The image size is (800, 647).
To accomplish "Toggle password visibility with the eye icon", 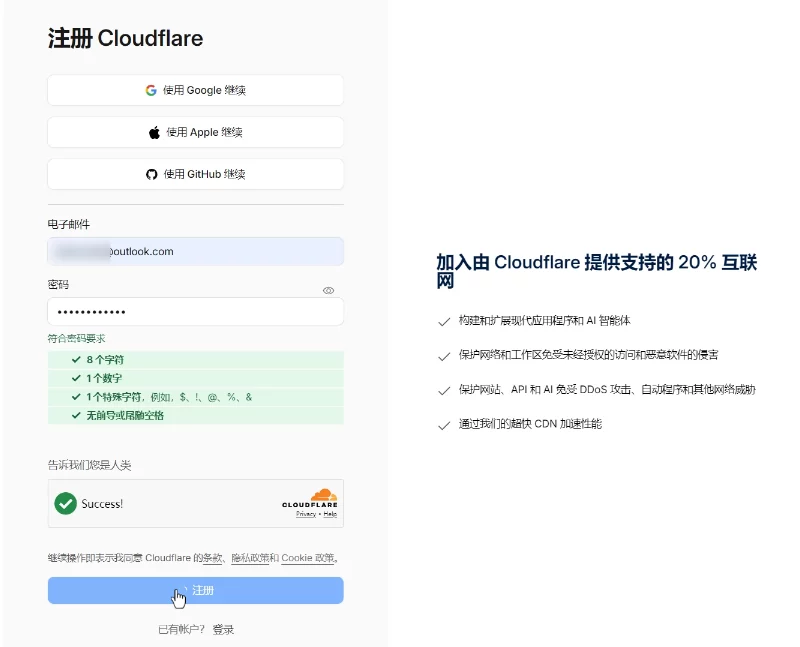I will coord(328,290).
